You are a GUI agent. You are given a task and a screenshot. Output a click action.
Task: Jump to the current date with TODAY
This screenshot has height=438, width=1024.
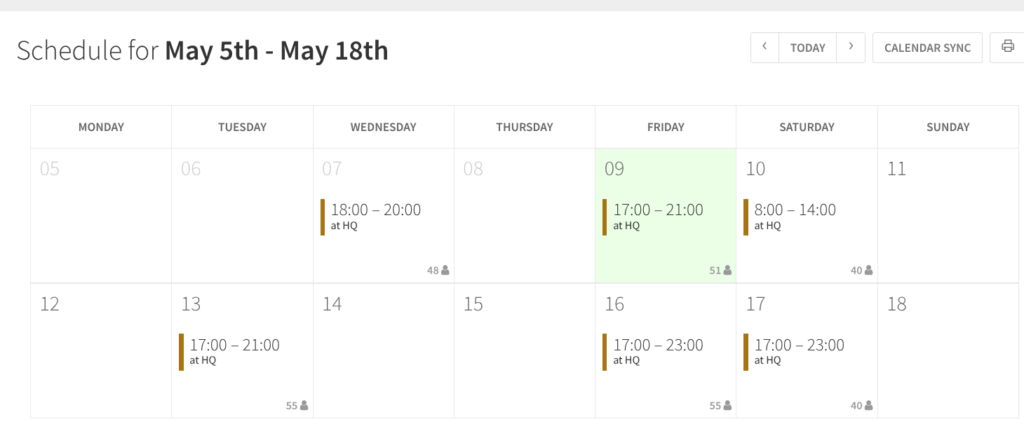click(x=808, y=48)
